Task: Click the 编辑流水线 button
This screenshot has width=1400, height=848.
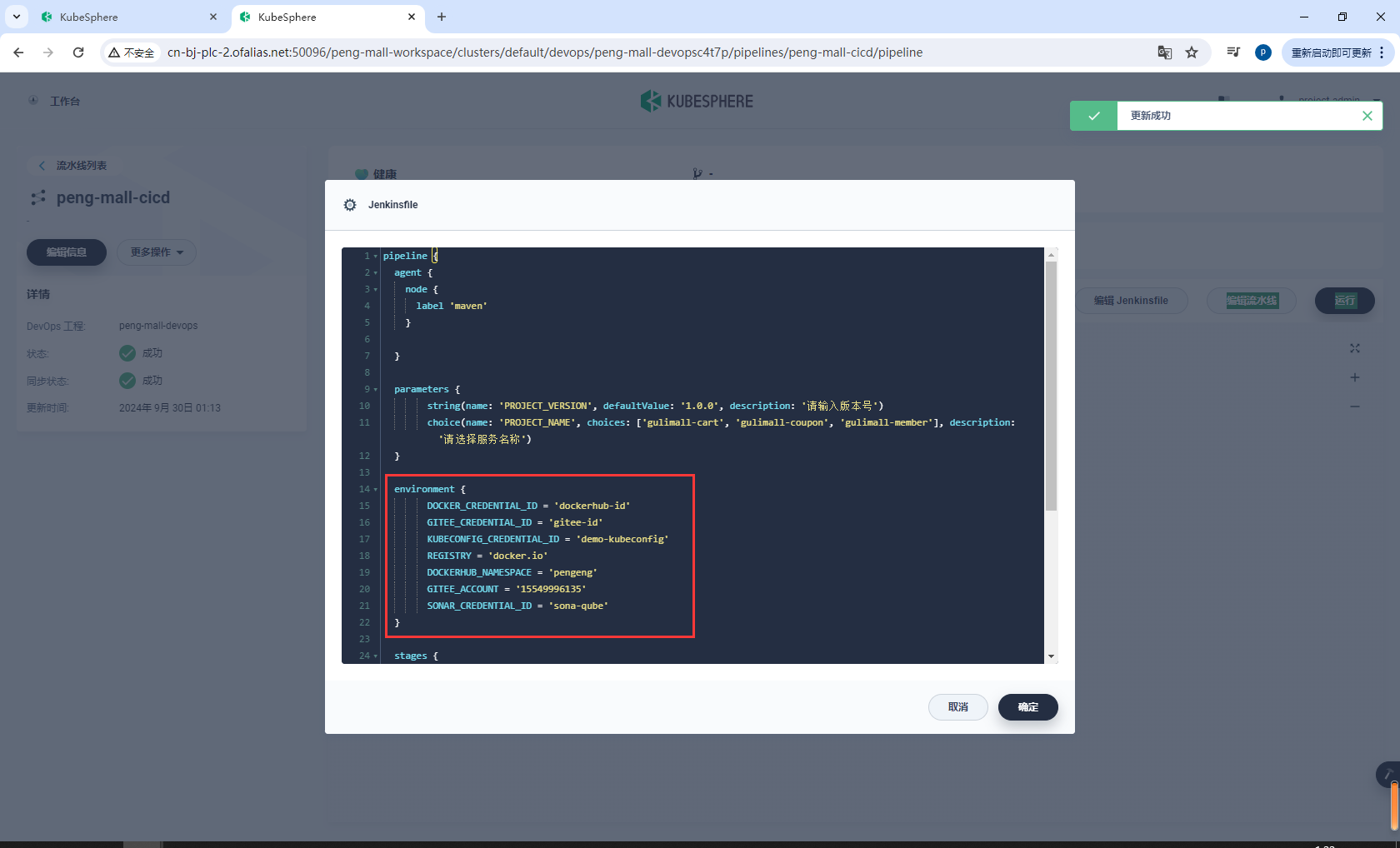Action: tap(1252, 301)
